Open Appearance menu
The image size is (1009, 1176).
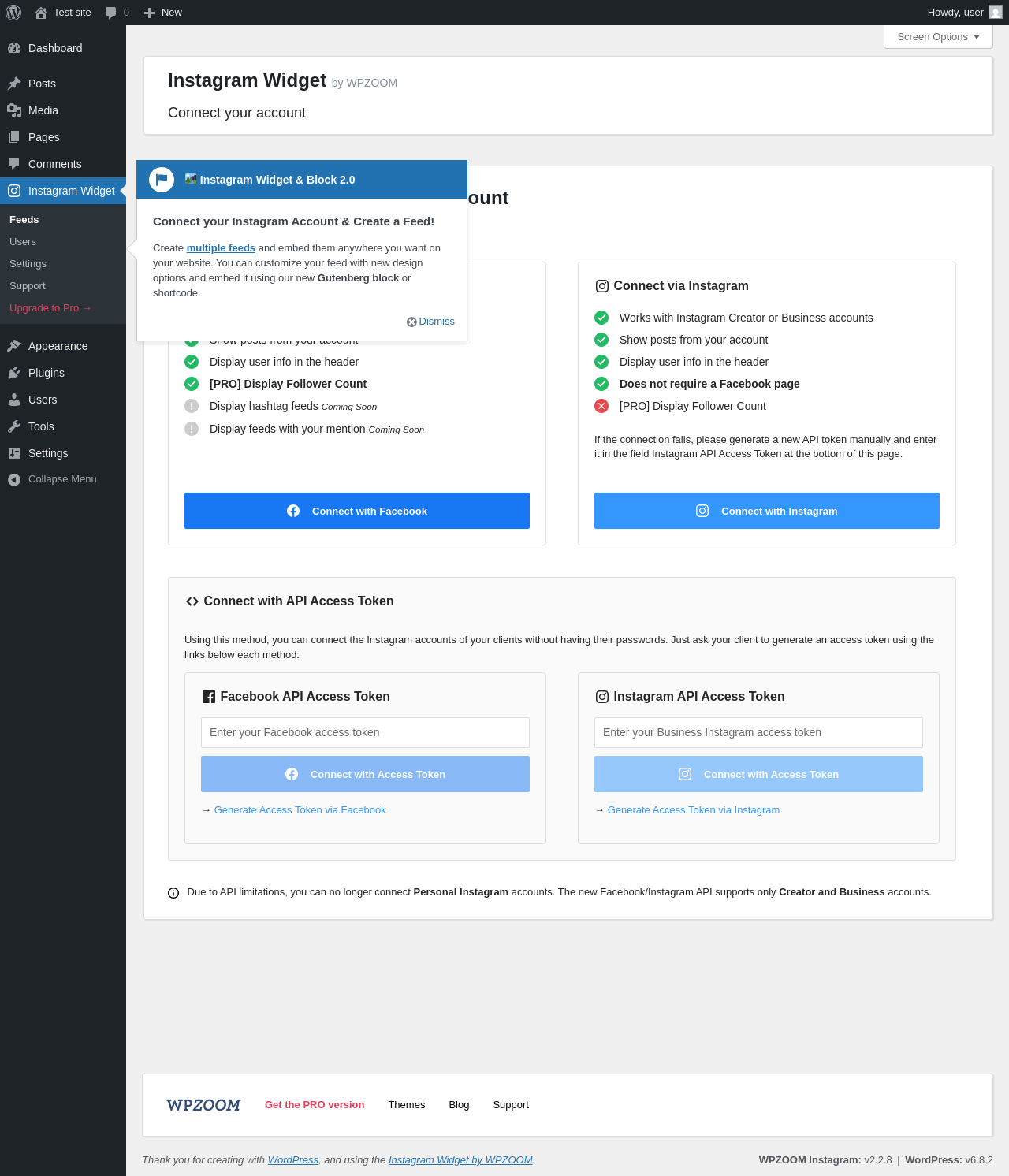click(63, 346)
